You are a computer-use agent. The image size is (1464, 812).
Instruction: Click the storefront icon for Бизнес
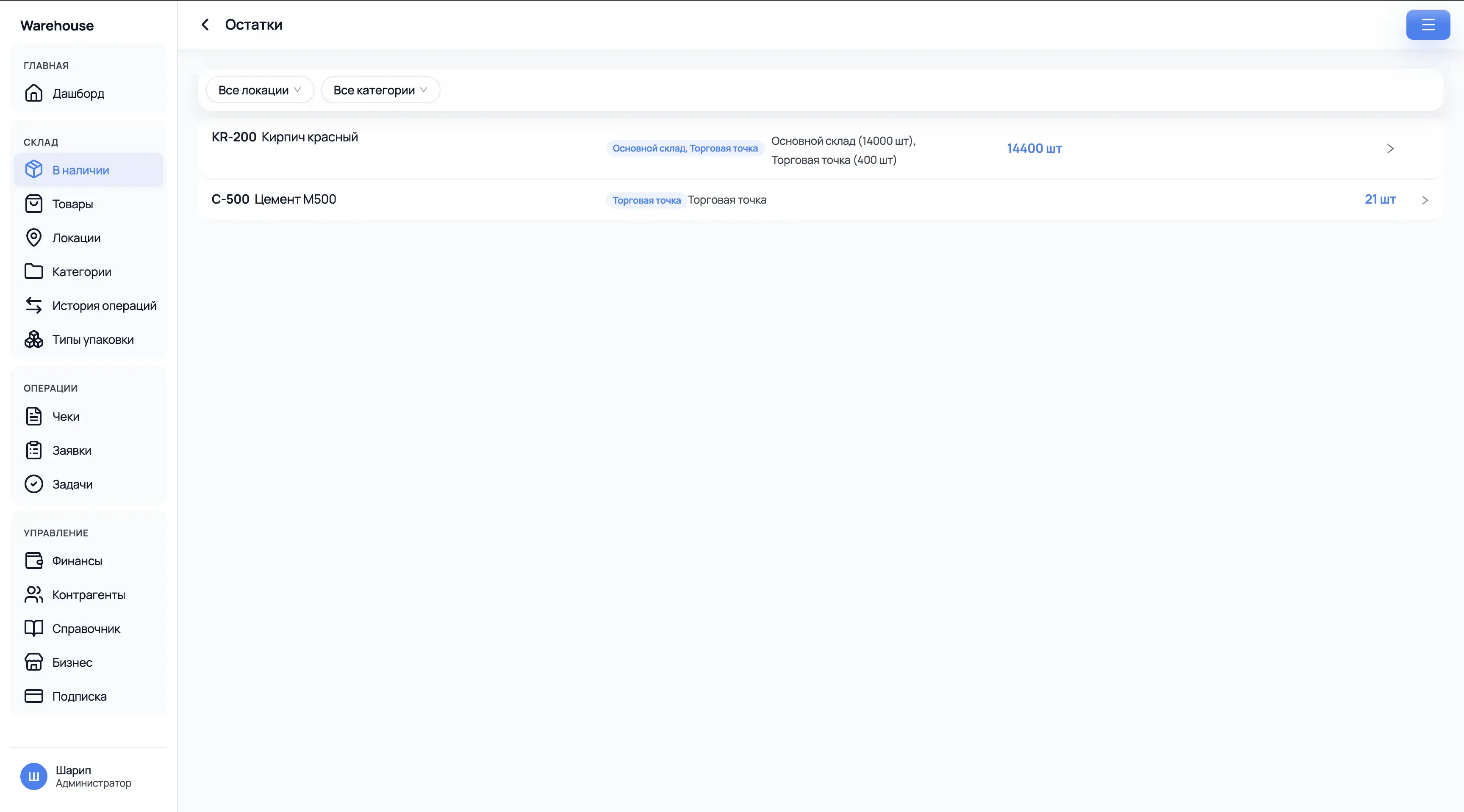(33, 662)
